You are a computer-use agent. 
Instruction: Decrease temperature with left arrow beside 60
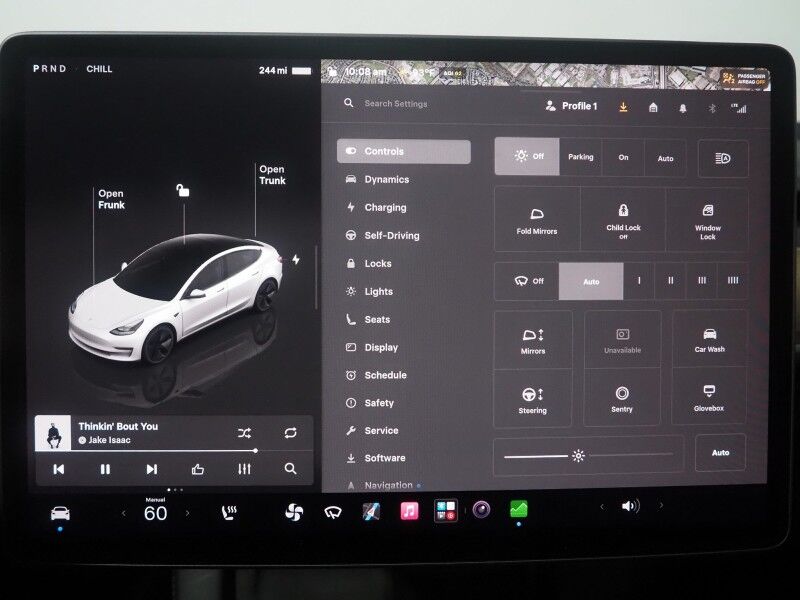(123, 513)
